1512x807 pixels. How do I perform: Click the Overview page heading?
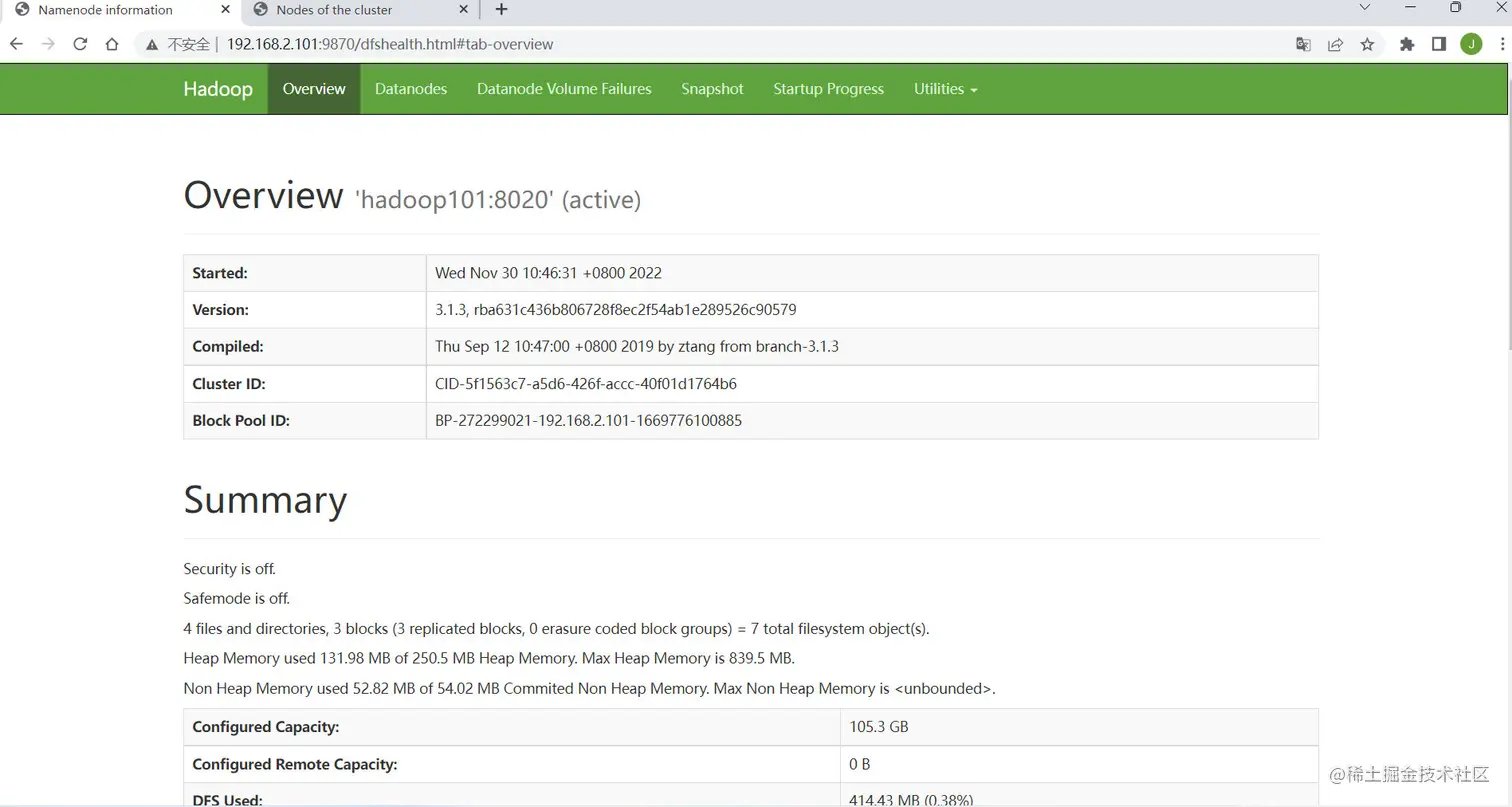[x=263, y=195]
